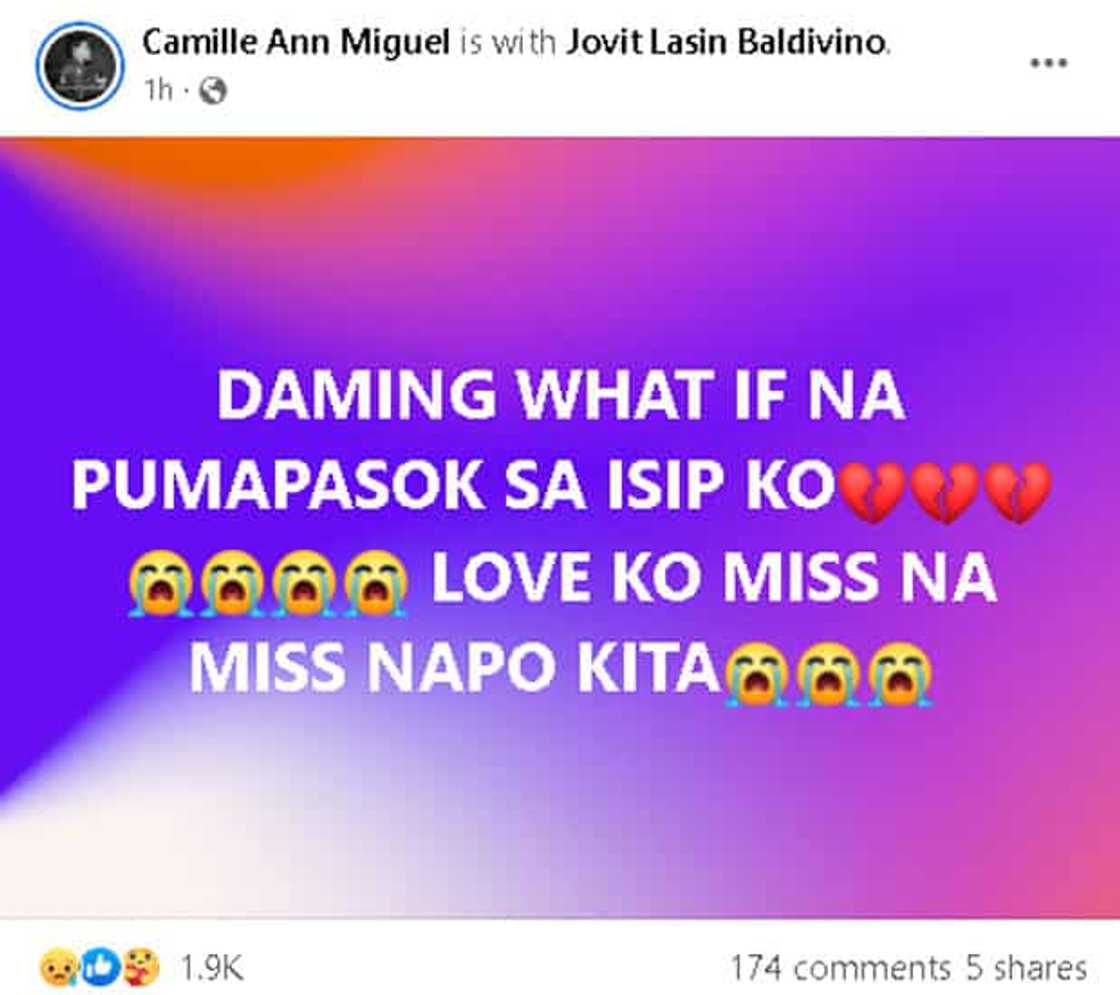Click the last broken heart emoji
The width and height of the screenshot is (1120, 995).
1017,491
